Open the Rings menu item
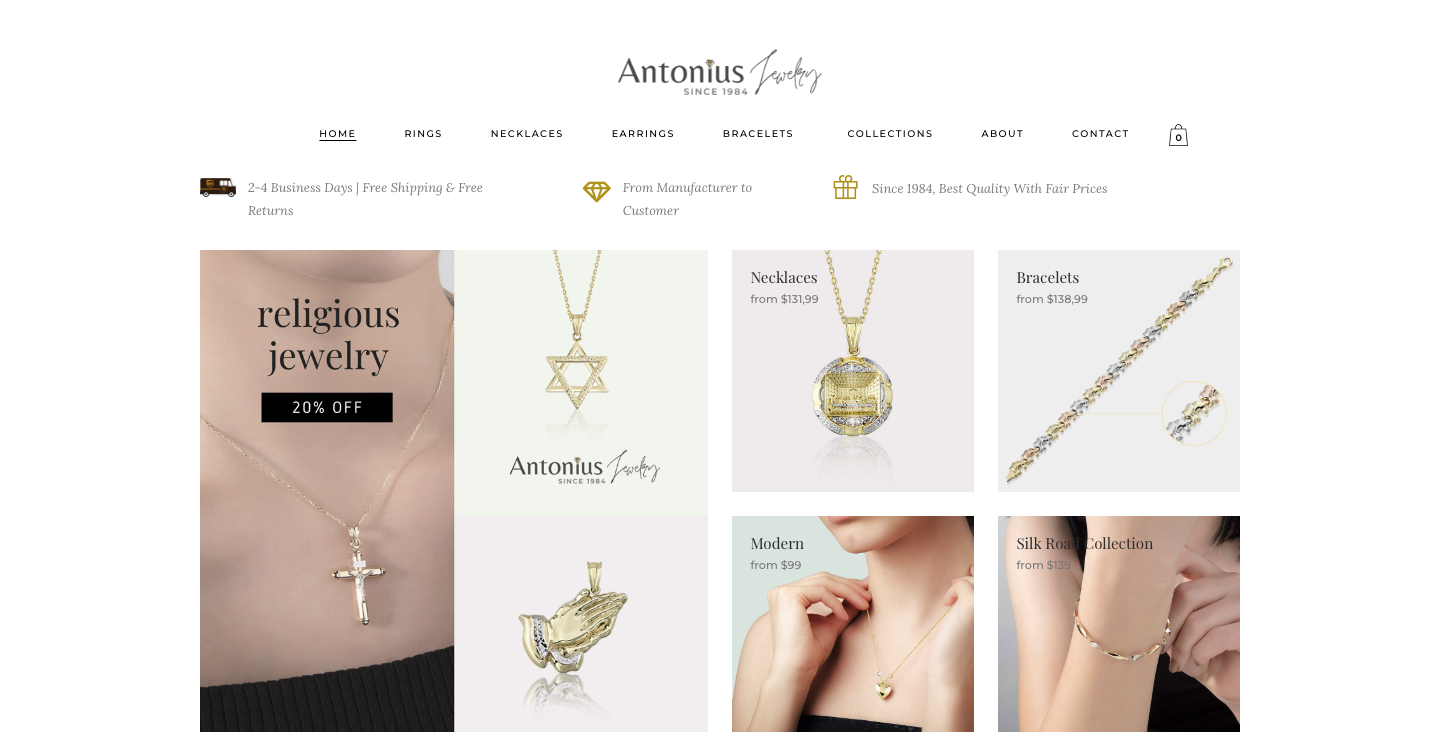The height and width of the screenshot is (732, 1440). point(423,134)
